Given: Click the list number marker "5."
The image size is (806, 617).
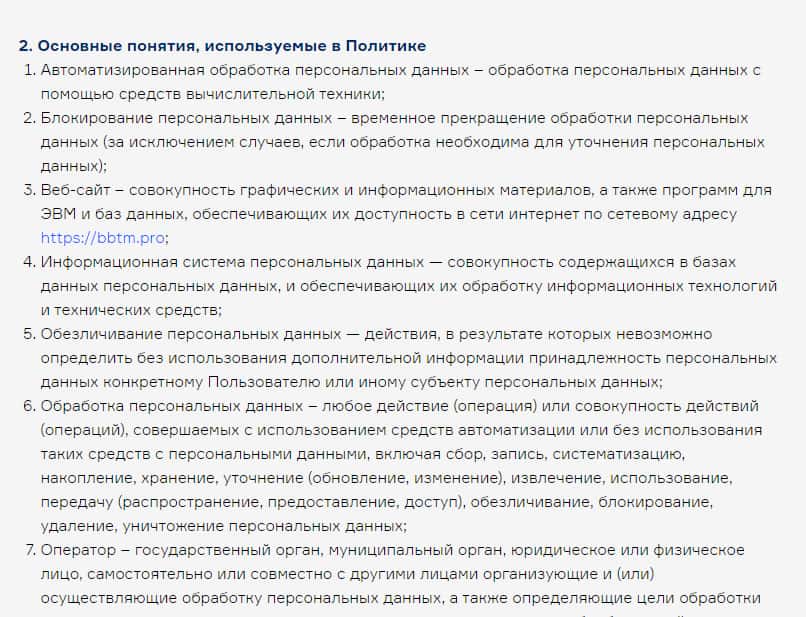Looking at the screenshot, I should (x=29, y=334).
